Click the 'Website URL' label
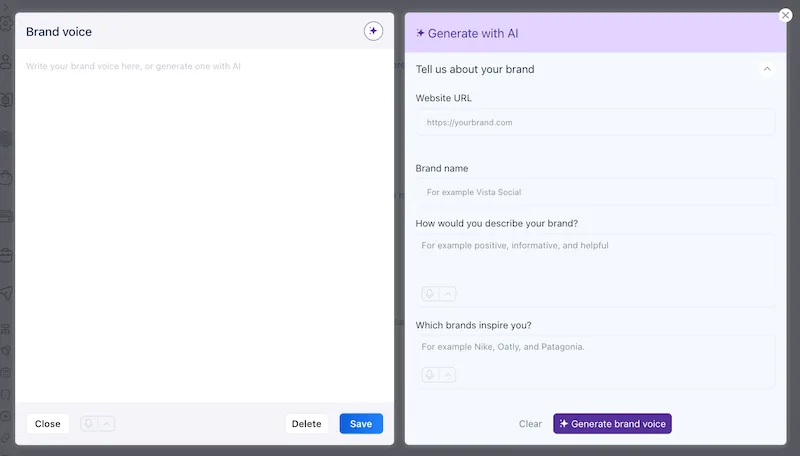Viewport: 800px width, 456px height. coord(443,98)
